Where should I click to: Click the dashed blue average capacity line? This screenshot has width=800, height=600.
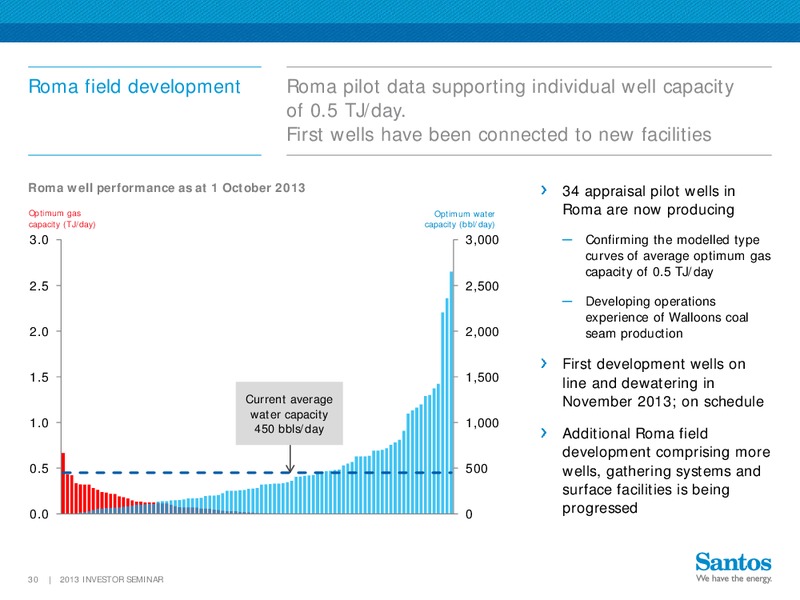coord(258,472)
